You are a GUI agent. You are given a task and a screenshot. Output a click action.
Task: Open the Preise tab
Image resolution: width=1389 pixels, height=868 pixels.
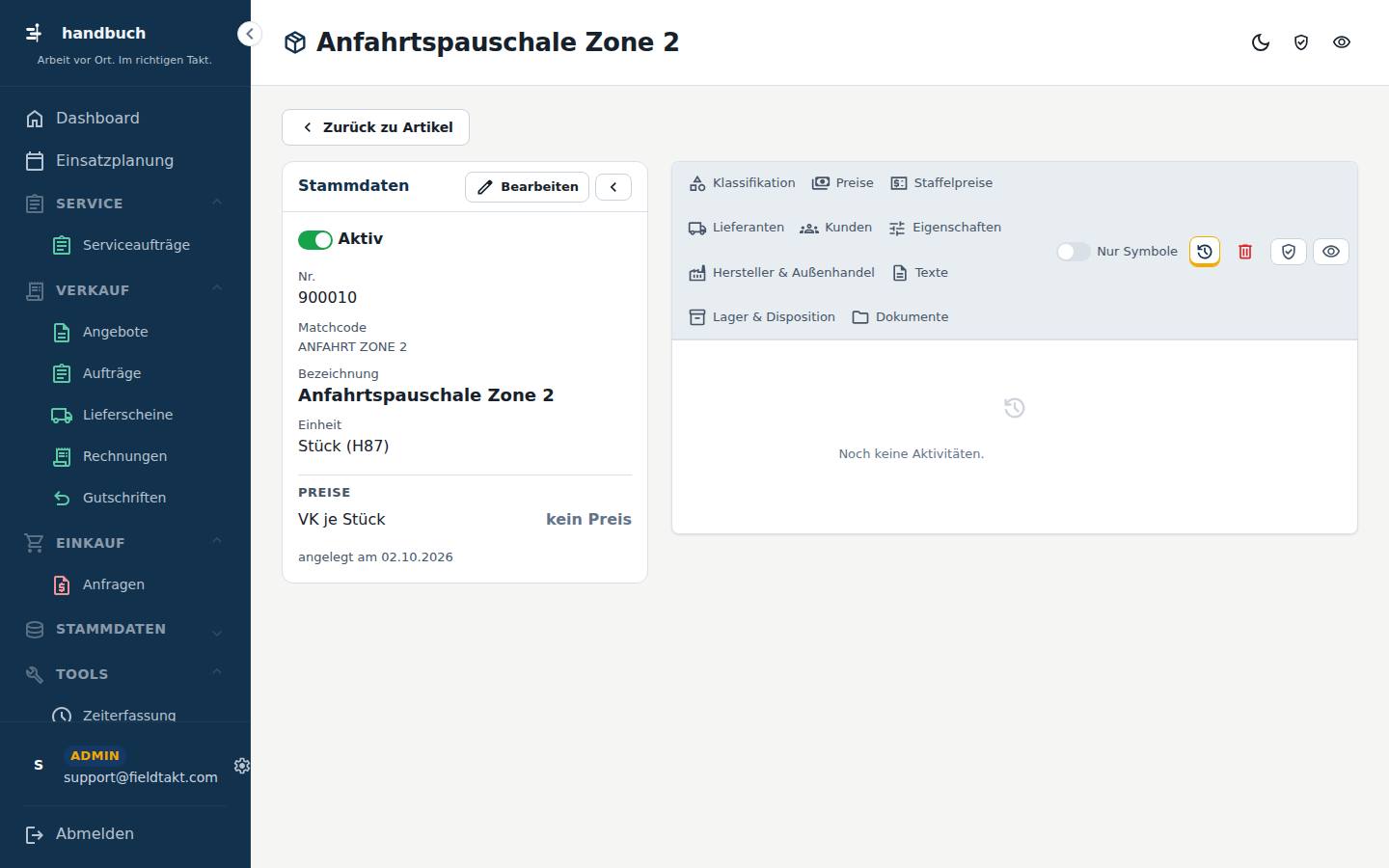[x=843, y=183]
